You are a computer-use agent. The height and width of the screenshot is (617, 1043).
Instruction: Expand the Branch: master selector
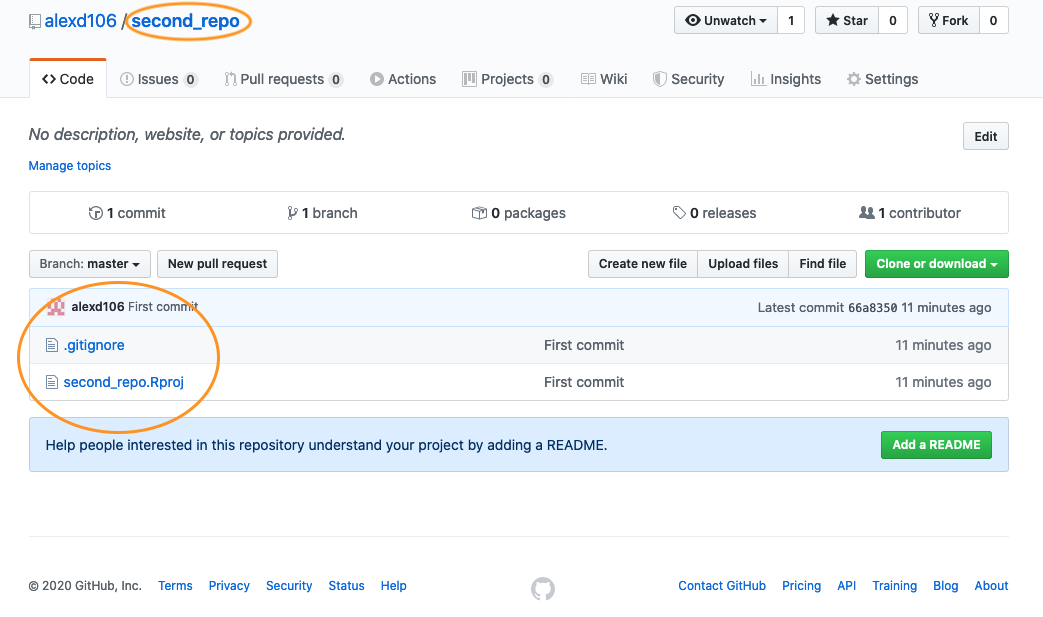click(x=90, y=264)
